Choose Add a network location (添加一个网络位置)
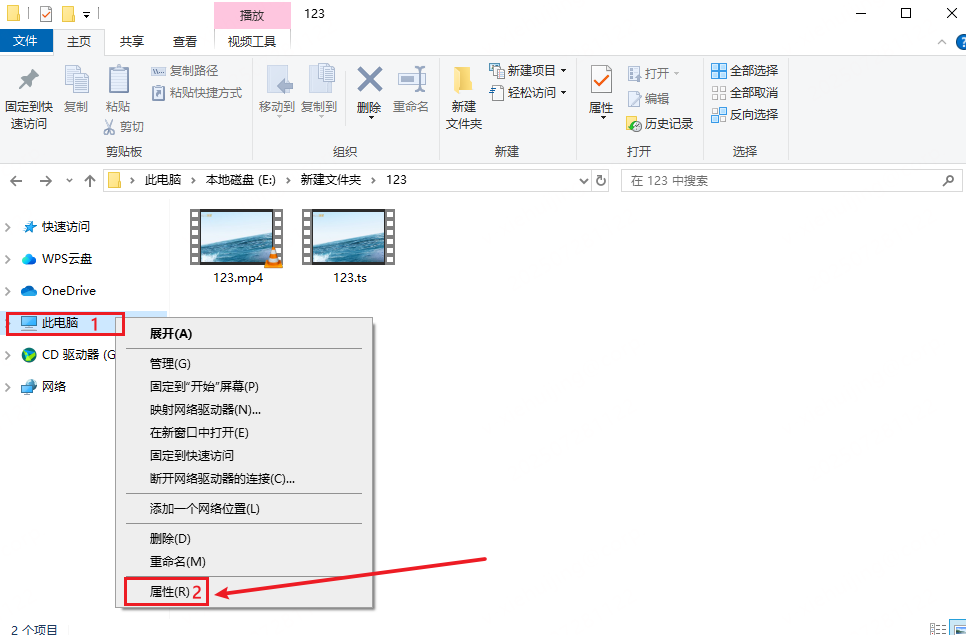The width and height of the screenshot is (966, 635). (244, 509)
